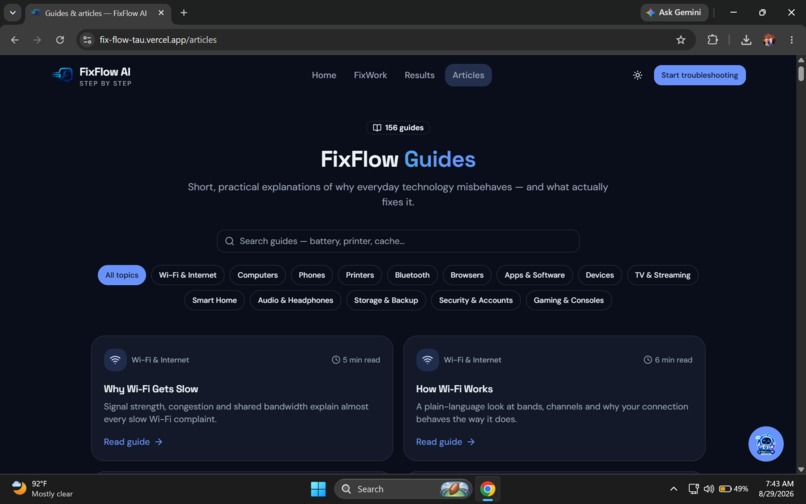Open the Windows Start menu
806x504 pixels.
[x=318, y=489]
